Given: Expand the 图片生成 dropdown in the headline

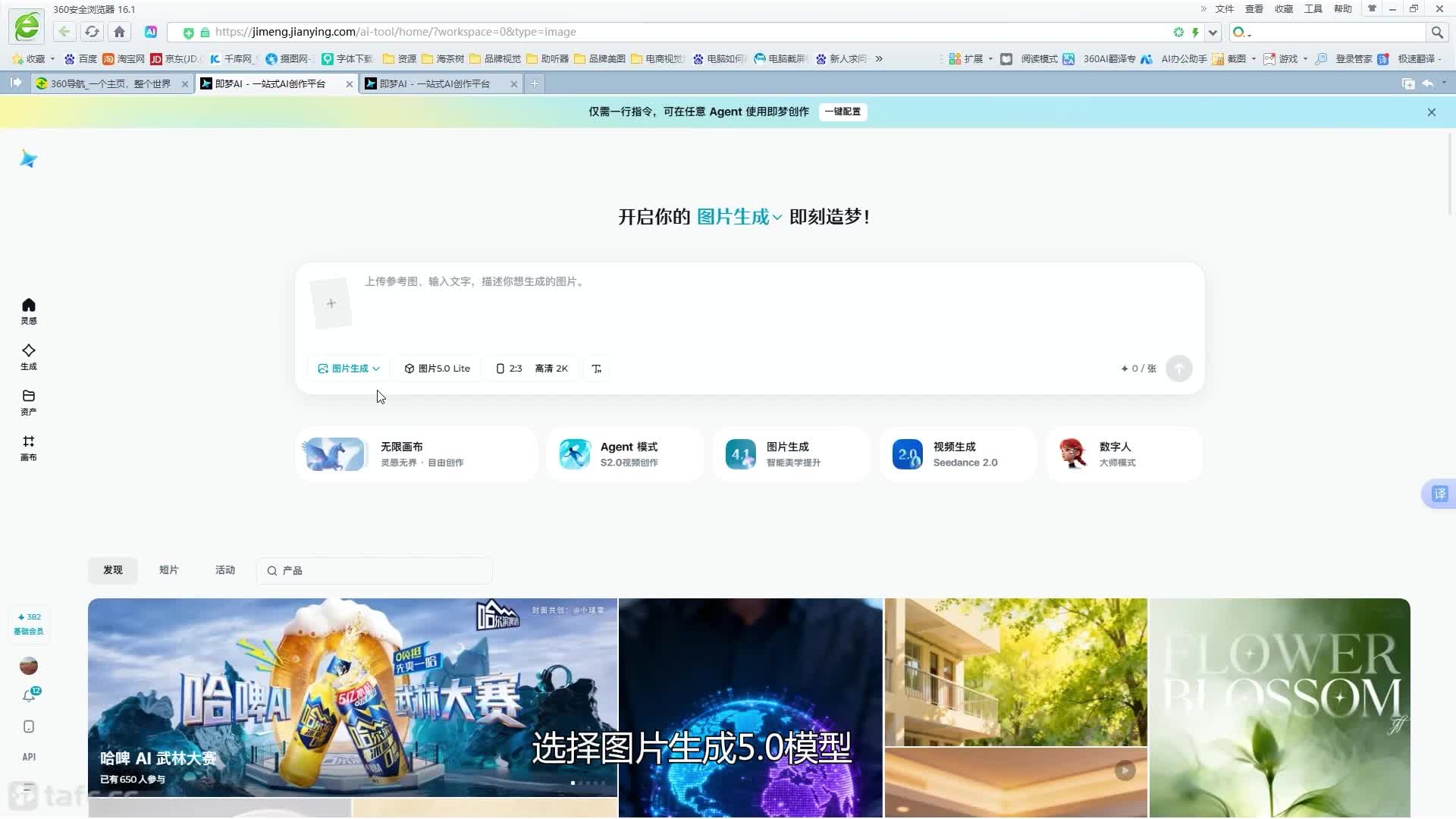Looking at the screenshot, I should click(739, 217).
